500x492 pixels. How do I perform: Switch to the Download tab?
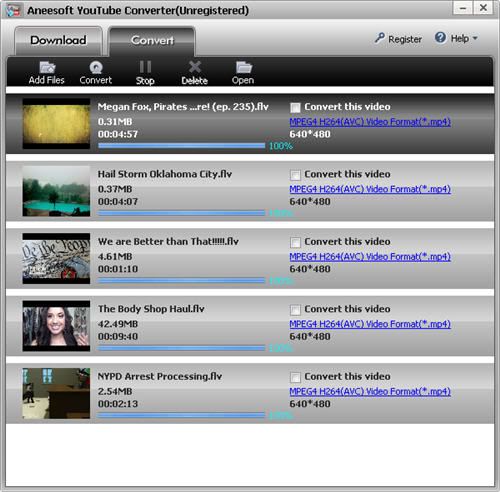[x=58, y=41]
